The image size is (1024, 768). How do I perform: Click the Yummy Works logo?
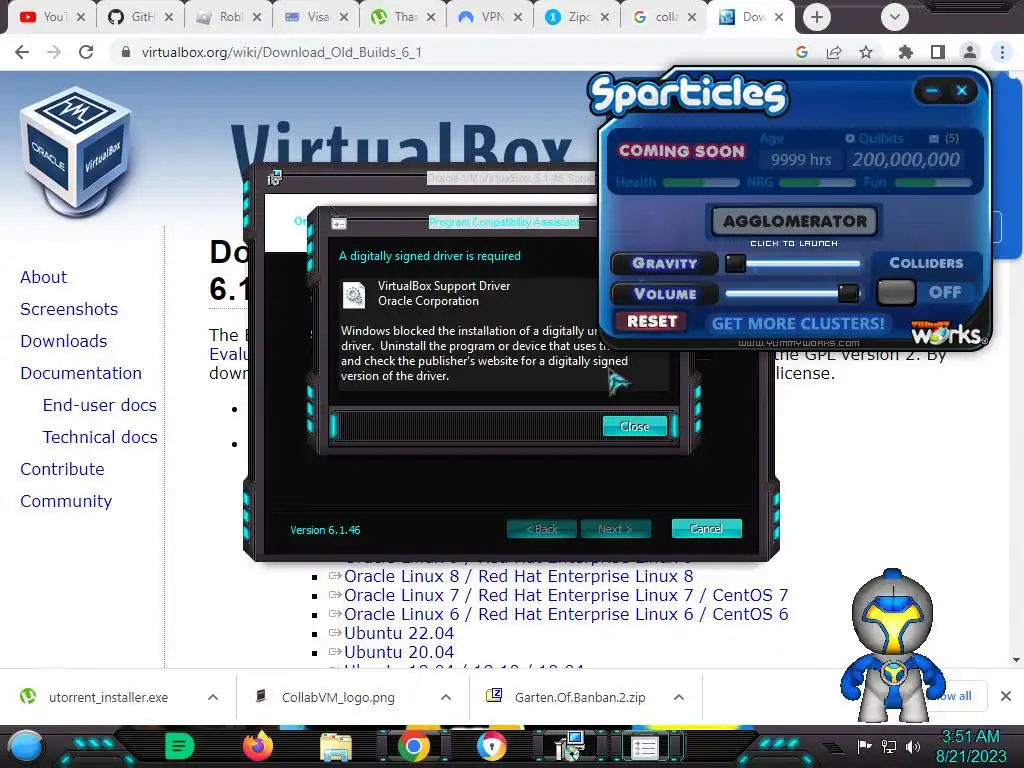click(948, 332)
